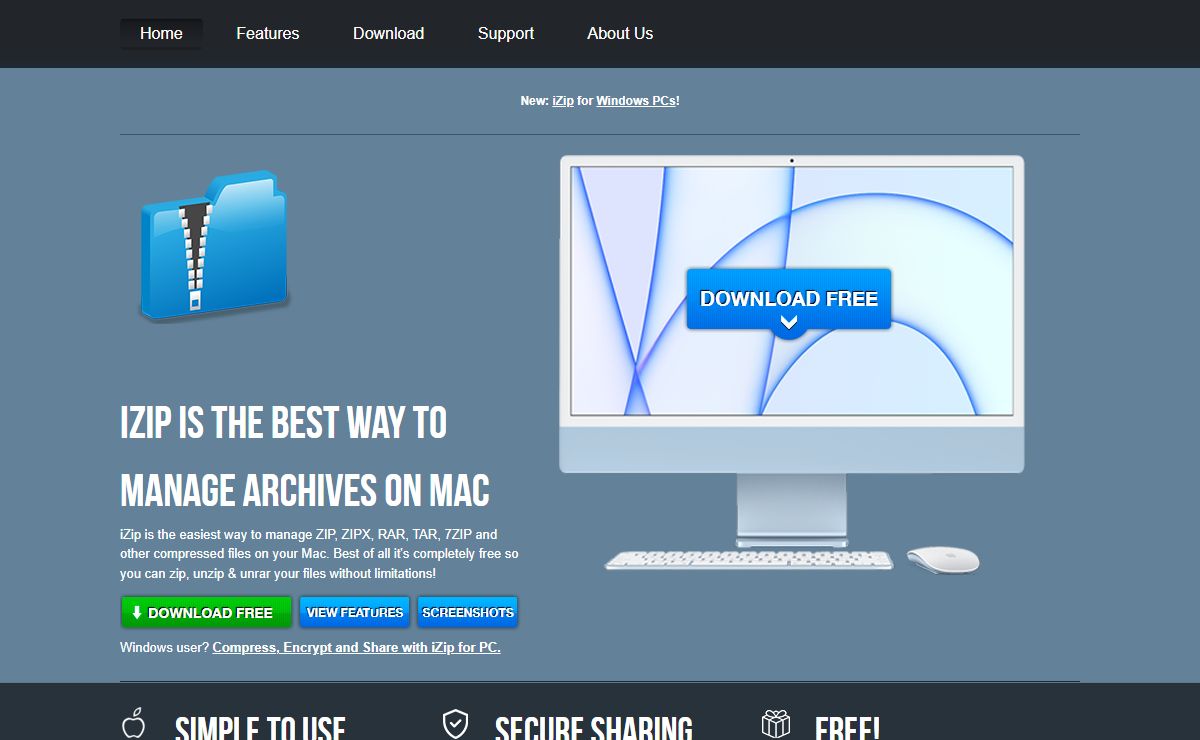Click the shield check icon for Secure Sharing

tap(455, 724)
